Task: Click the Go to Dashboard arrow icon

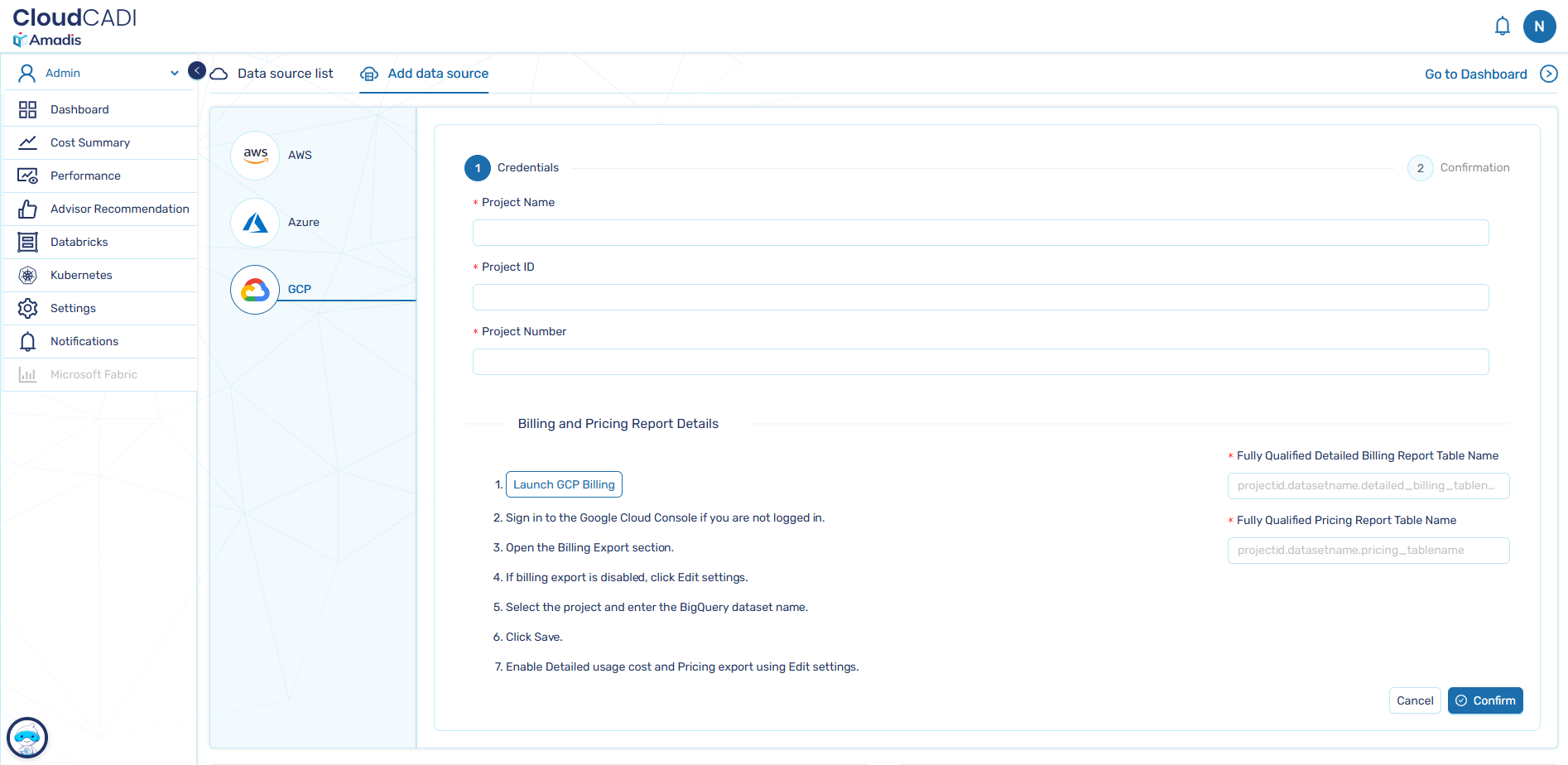Action: (x=1548, y=74)
